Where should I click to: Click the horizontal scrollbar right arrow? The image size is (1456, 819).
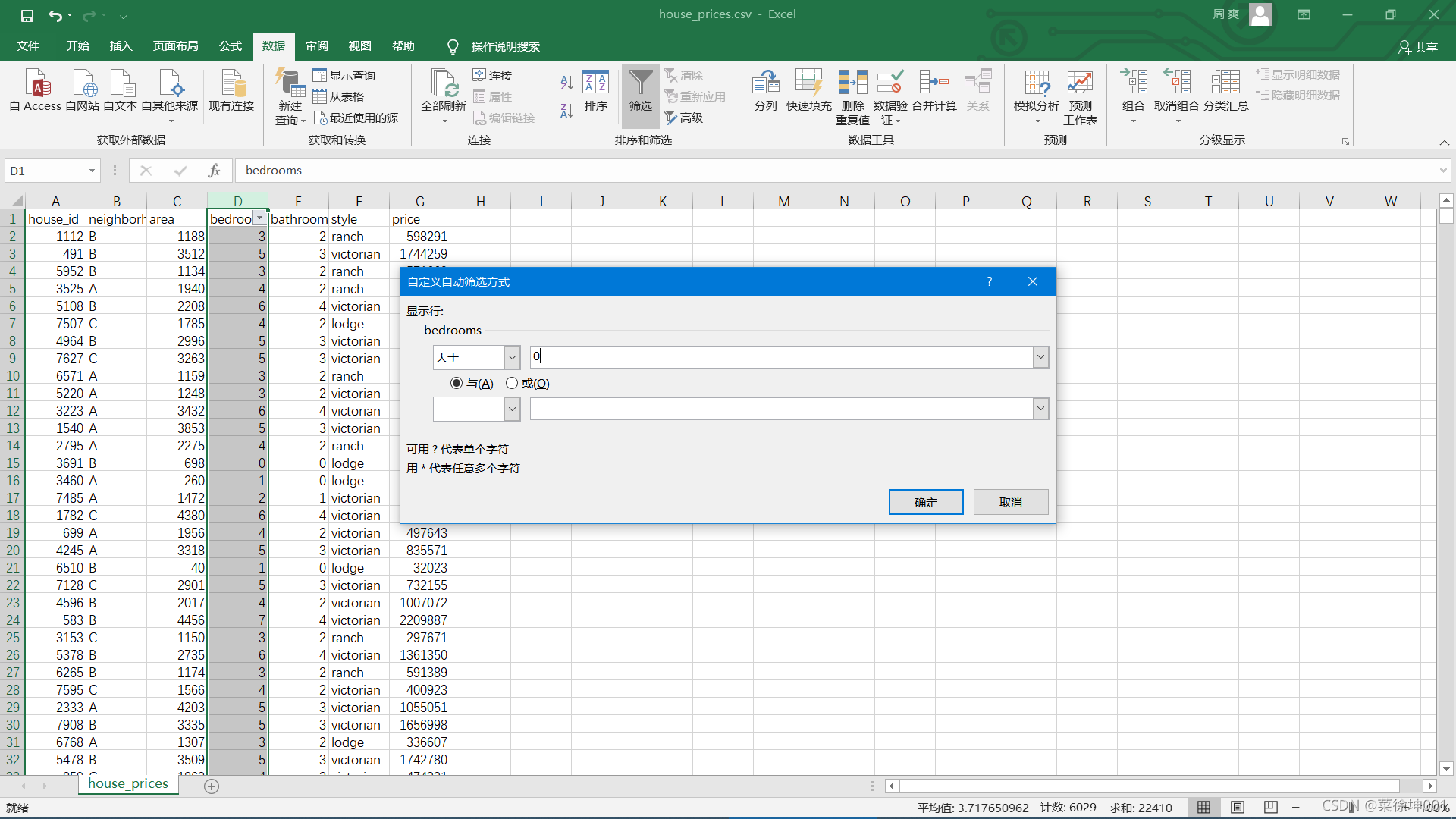[x=1430, y=786]
